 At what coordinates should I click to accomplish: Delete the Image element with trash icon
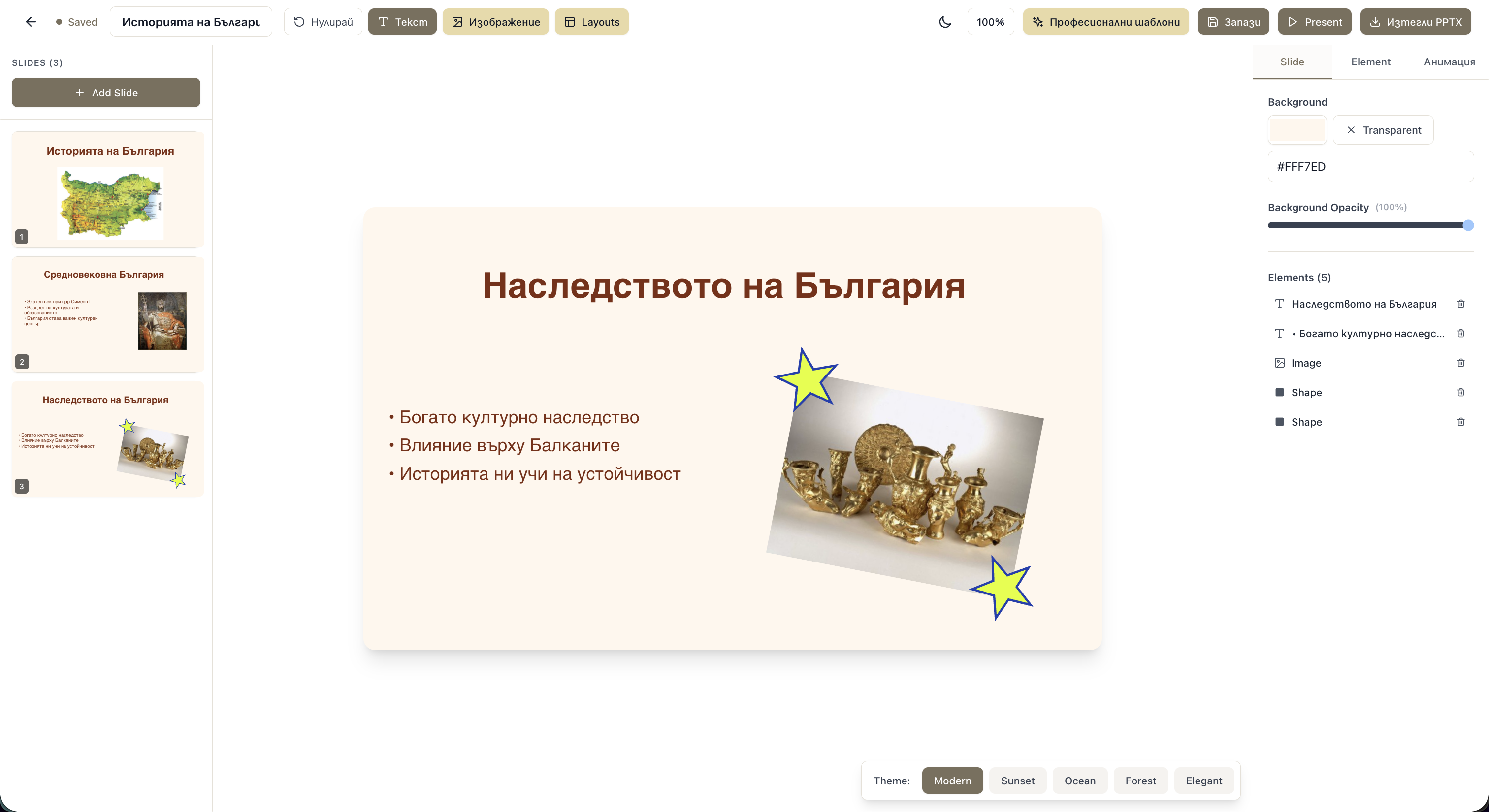click(x=1460, y=363)
